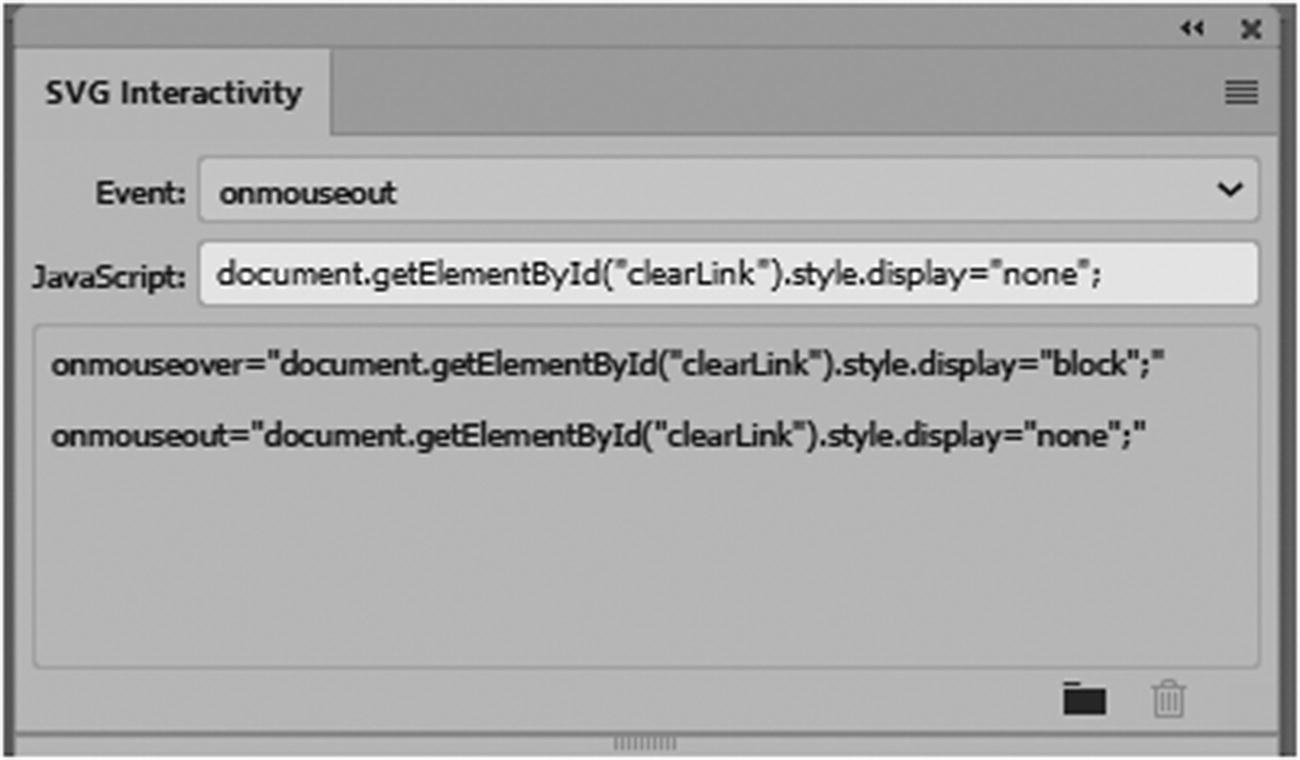The width and height of the screenshot is (1300, 760).
Task: Click the JavaScript label
Action: [109, 276]
